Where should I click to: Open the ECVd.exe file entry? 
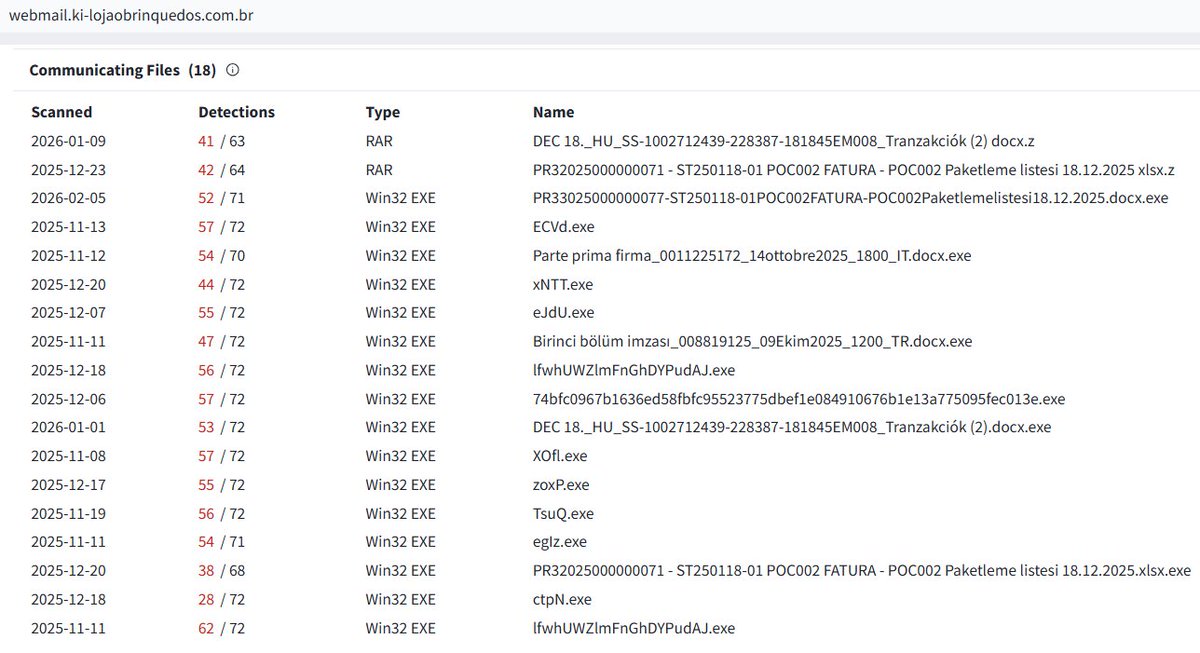point(564,227)
